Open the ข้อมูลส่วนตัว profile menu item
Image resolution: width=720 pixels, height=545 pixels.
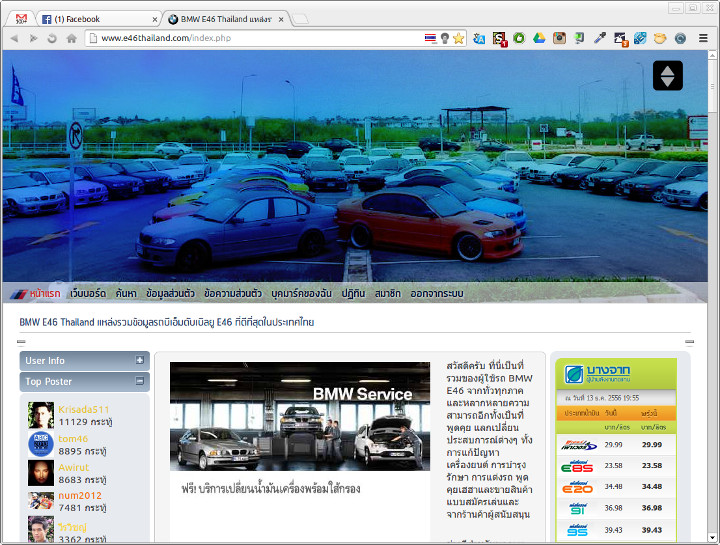click(x=170, y=293)
